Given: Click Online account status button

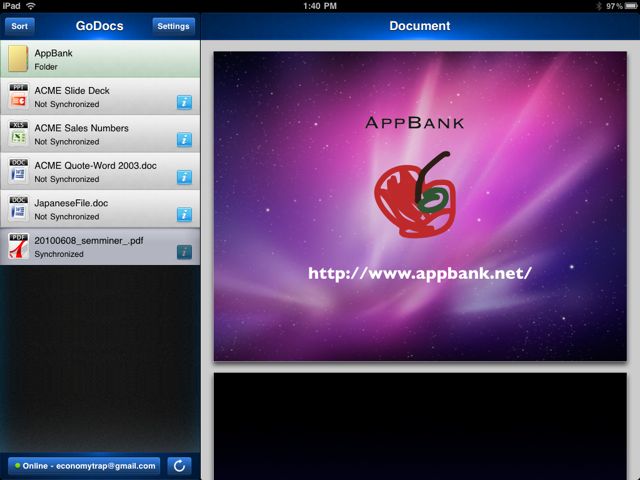Looking at the screenshot, I should point(84,466).
